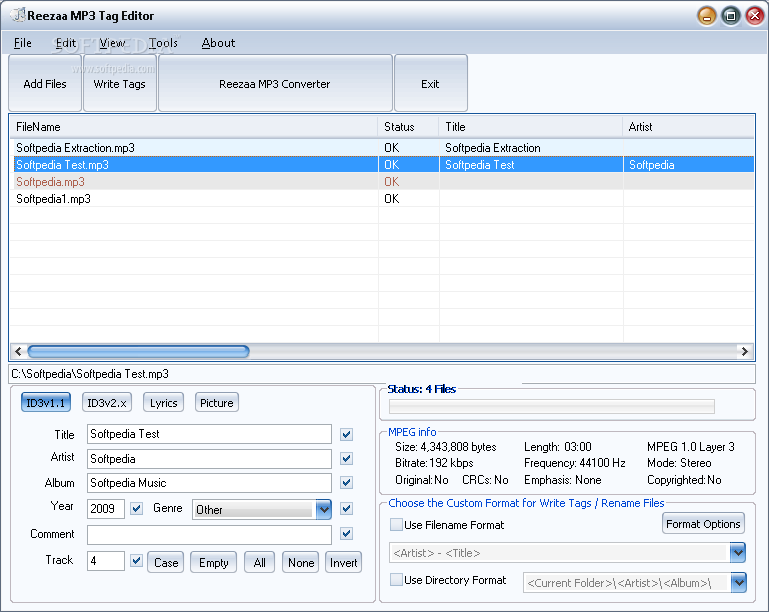The height and width of the screenshot is (612, 769).
Task: Sort by Artist column header
Action: [689, 127]
